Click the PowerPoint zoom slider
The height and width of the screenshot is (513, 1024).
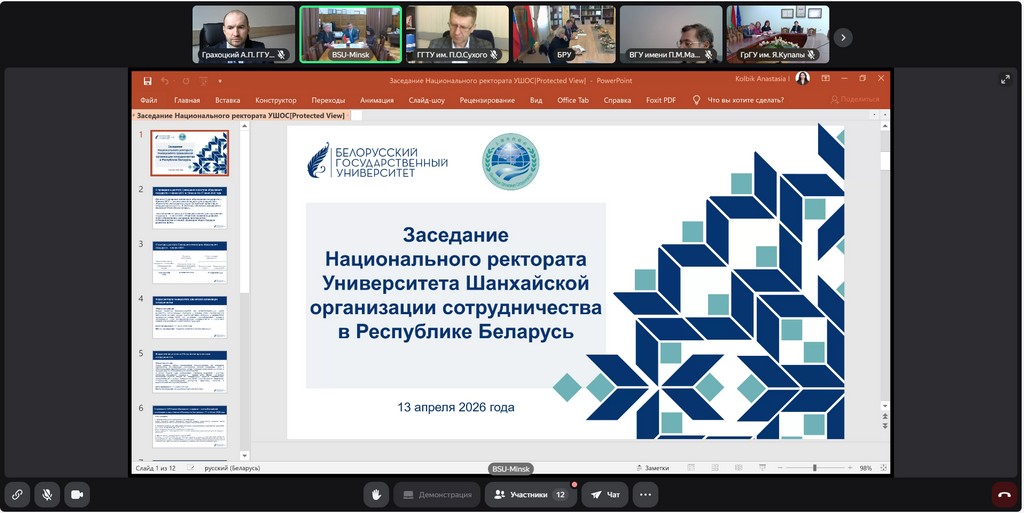[814, 468]
